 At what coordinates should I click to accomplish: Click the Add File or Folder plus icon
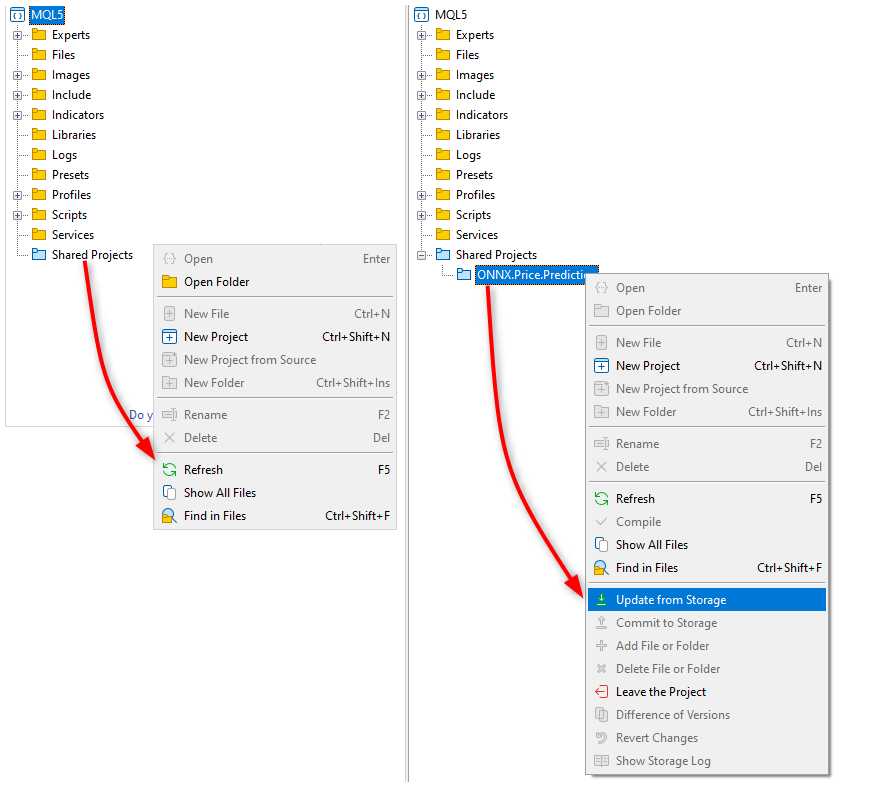coord(601,646)
